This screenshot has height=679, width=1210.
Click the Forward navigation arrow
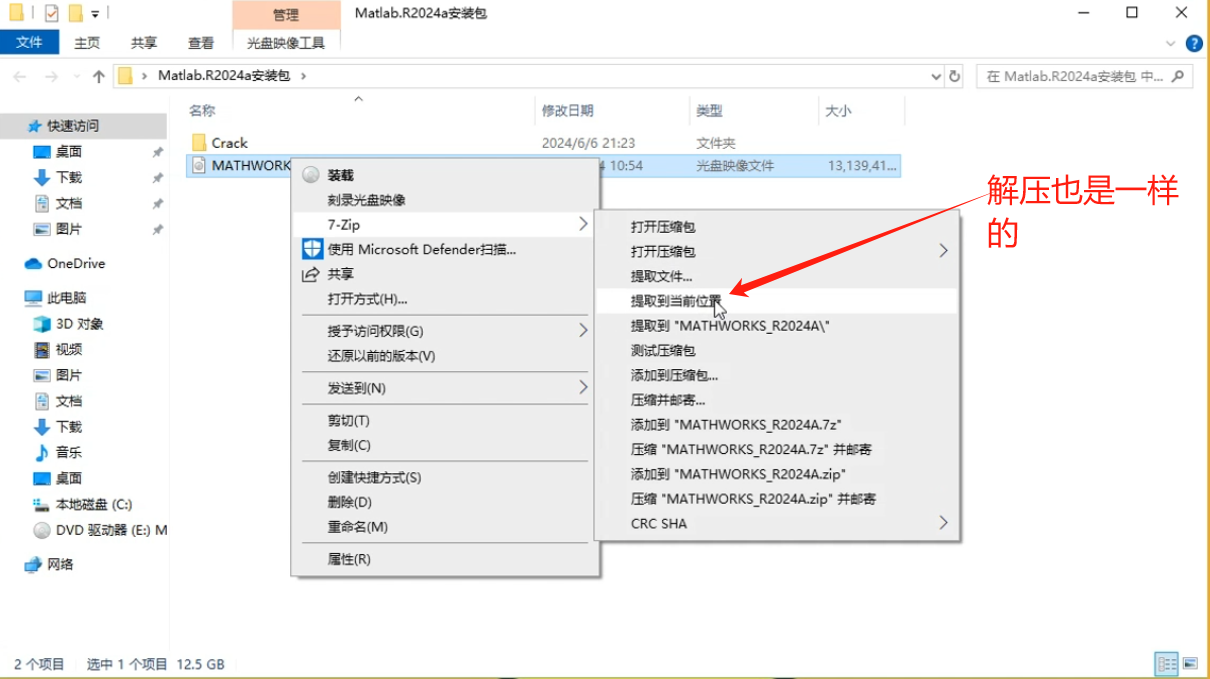tap(50, 76)
